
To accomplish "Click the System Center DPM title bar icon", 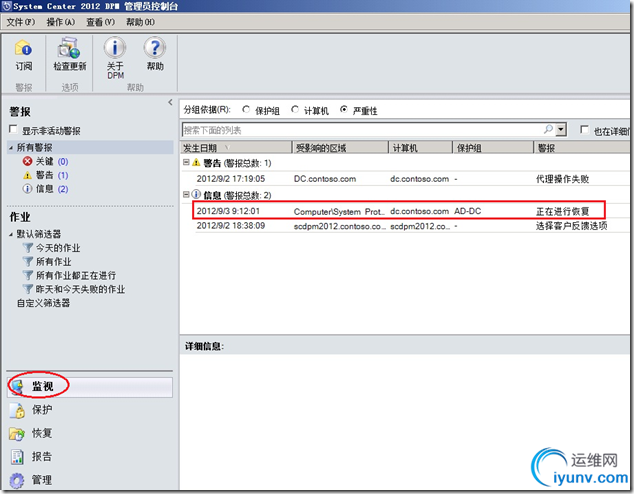I will (x=7, y=6).
